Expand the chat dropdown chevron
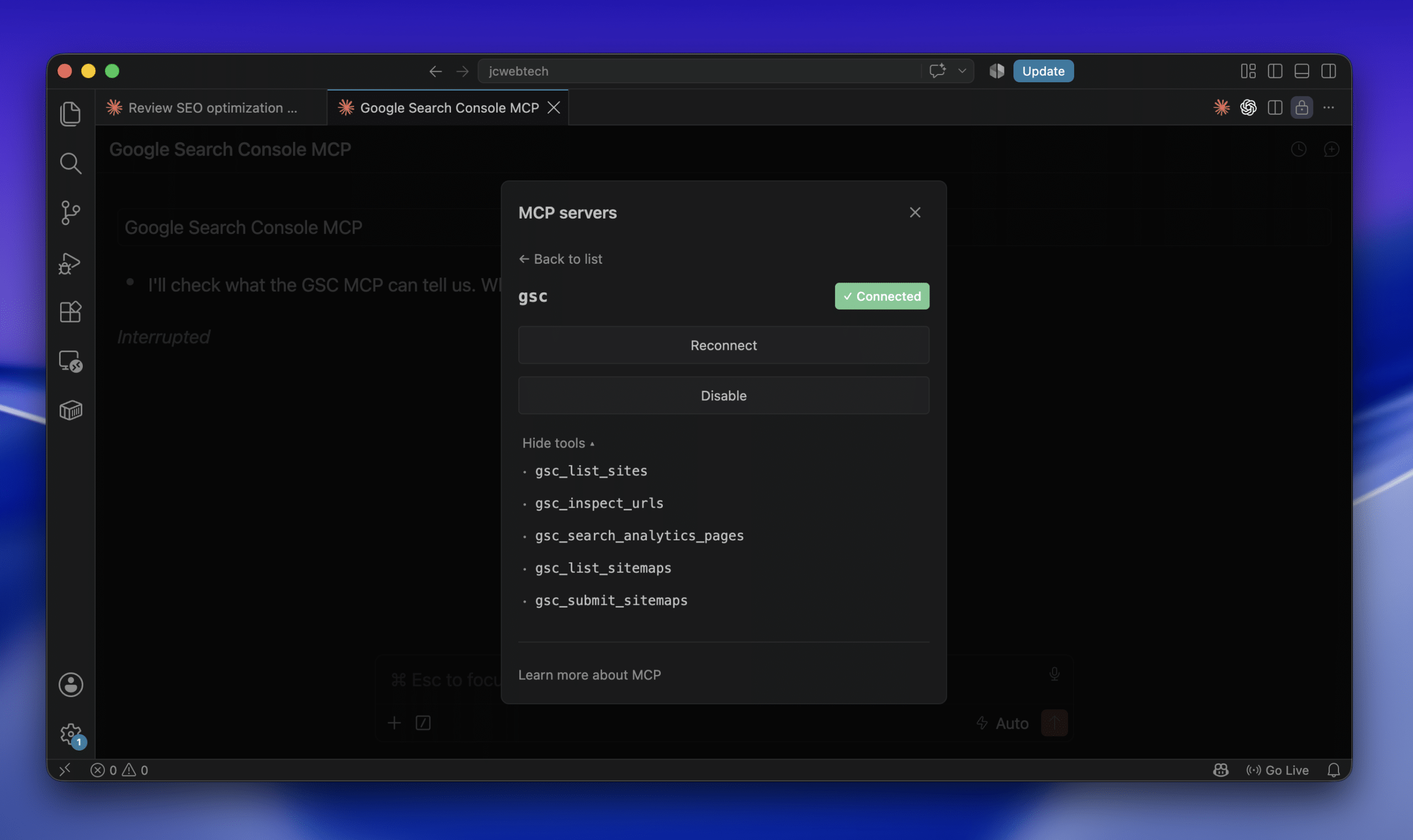 tap(962, 71)
